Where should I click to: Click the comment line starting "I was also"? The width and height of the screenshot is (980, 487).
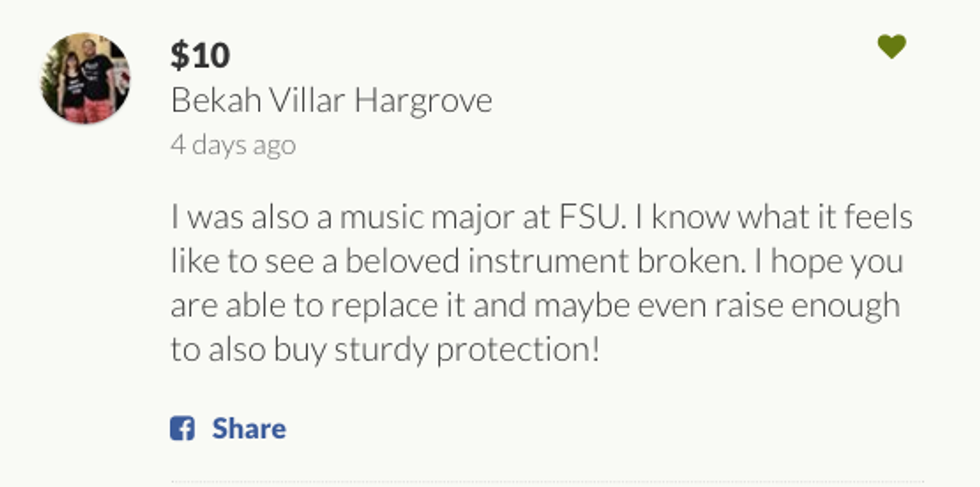pos(541,219)
